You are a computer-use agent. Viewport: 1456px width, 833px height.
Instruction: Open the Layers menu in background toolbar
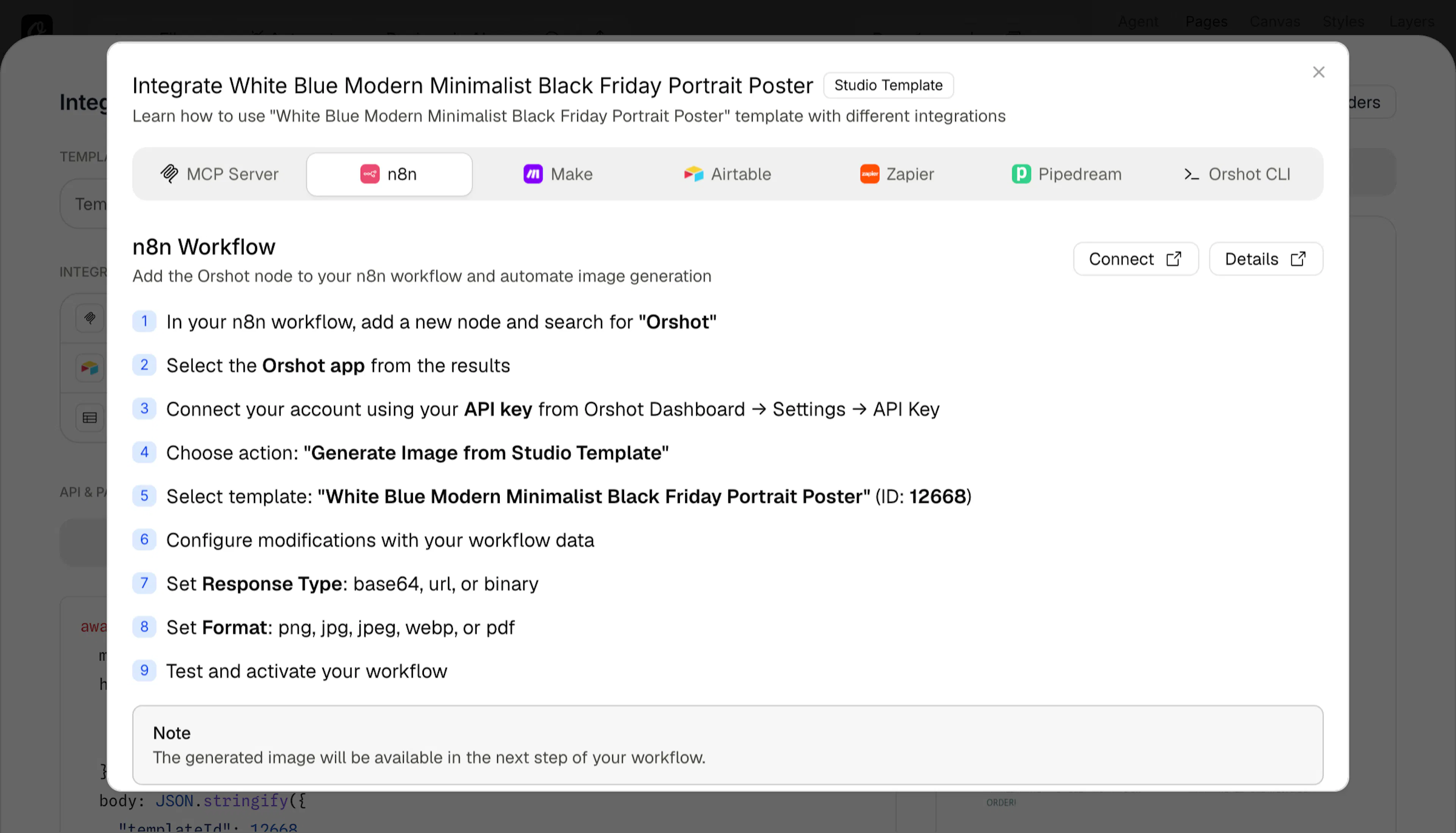tap(1411, 21)
